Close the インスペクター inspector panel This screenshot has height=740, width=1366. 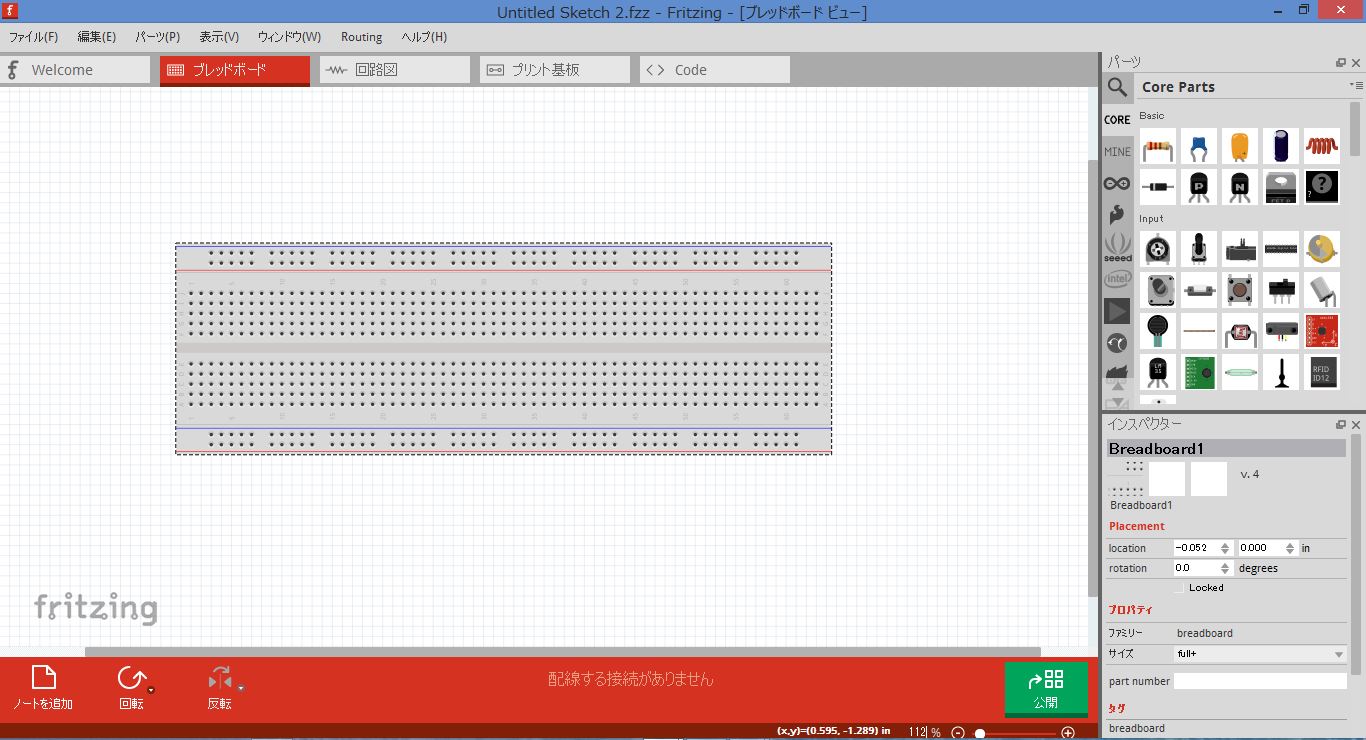(1356, 424)
